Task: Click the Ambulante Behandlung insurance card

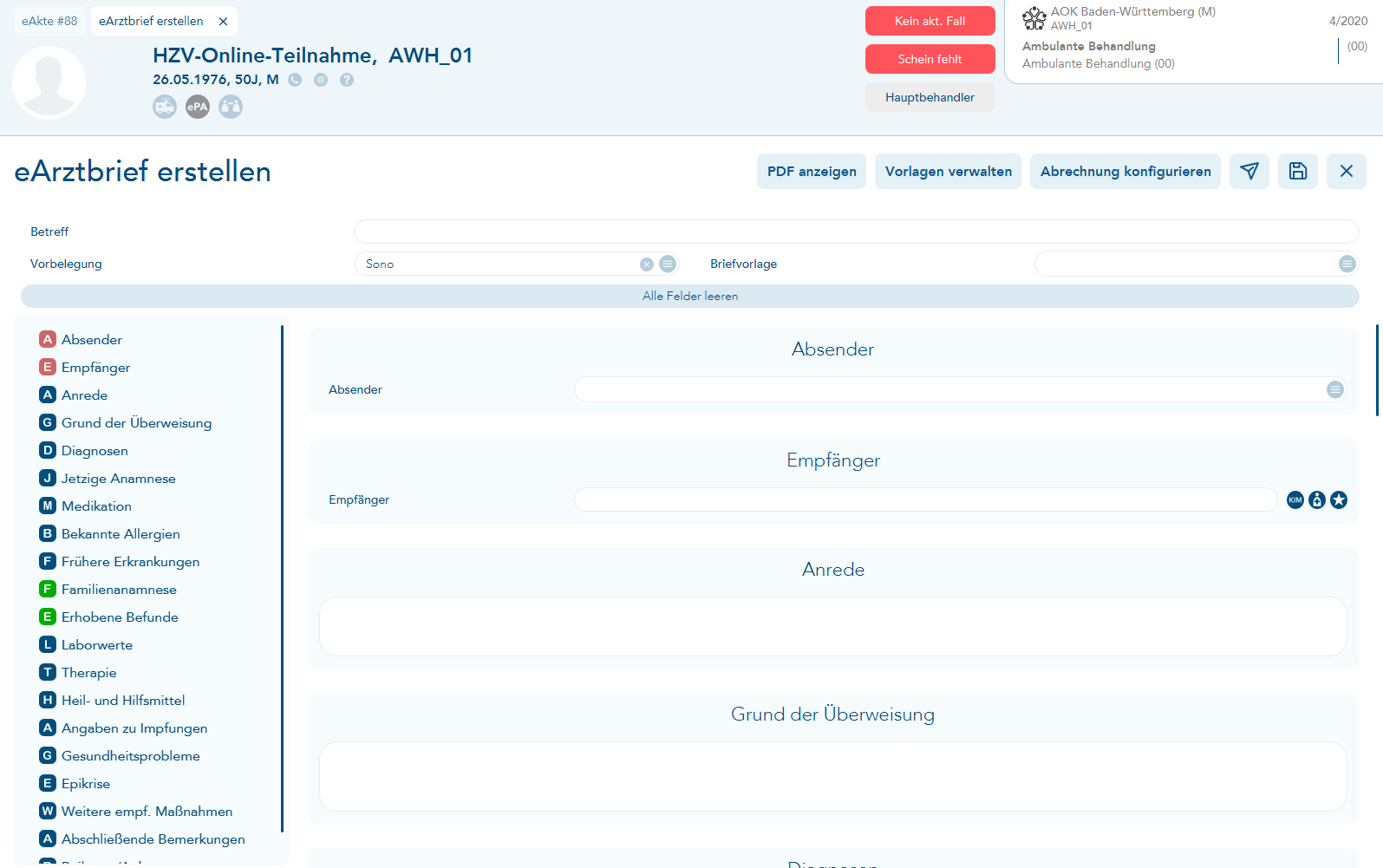Action: (x=1194, y=42)
